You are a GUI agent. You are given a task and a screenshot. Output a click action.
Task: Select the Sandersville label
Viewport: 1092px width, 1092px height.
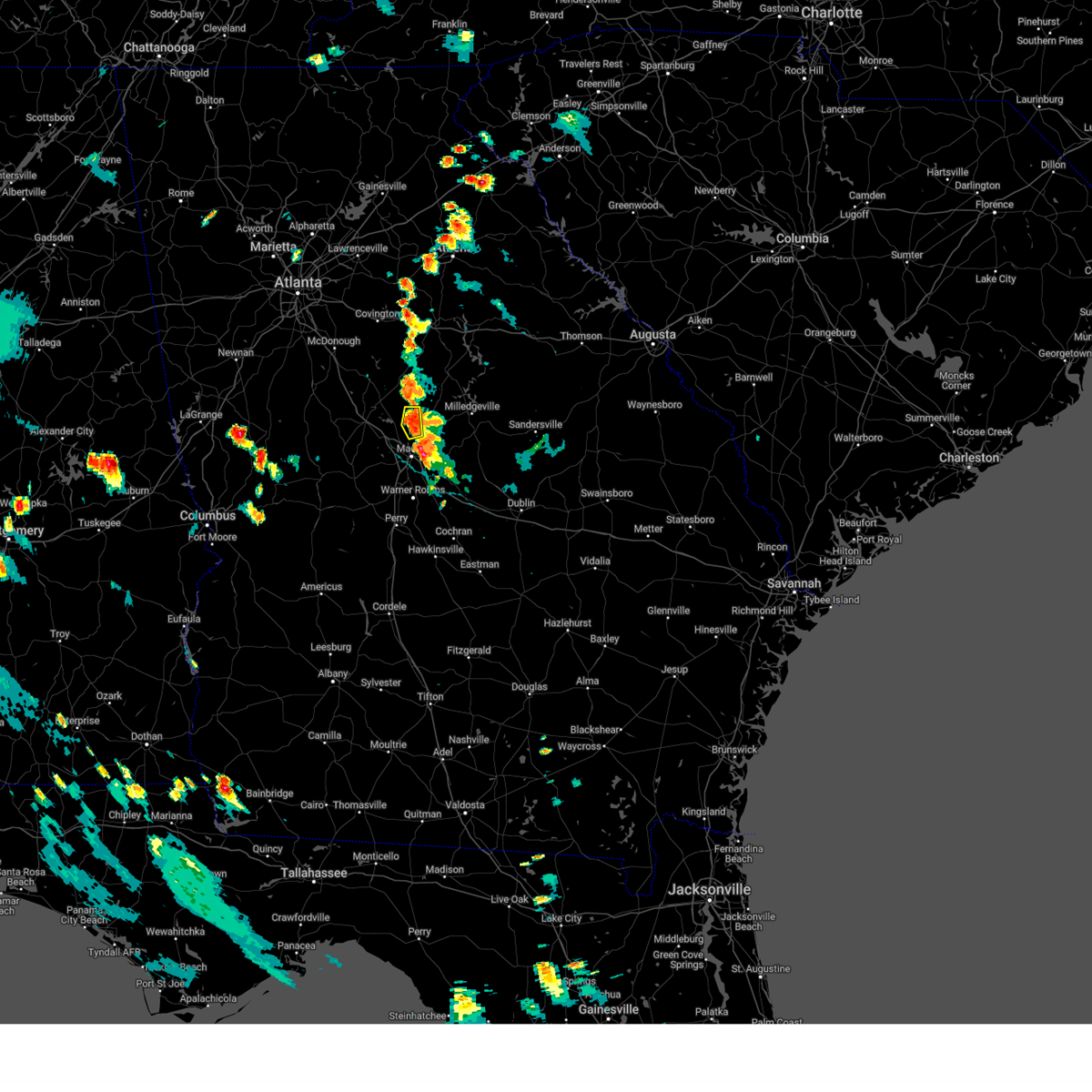pos(535,425)
